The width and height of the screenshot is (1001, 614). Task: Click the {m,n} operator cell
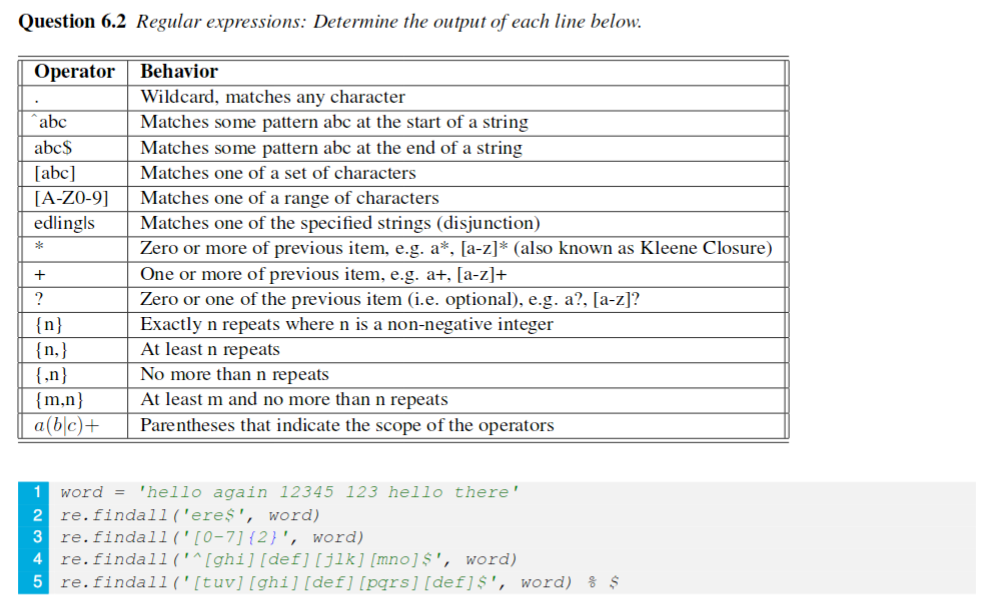[x=74, y=400]
